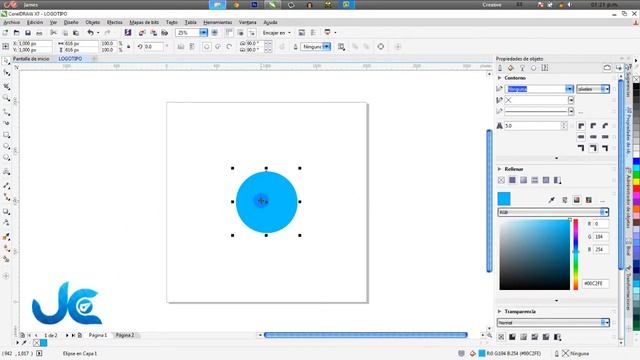Choose Uniform fill type in Rellenar
This screenshot has width=640, height=360.
pos(512,180)
